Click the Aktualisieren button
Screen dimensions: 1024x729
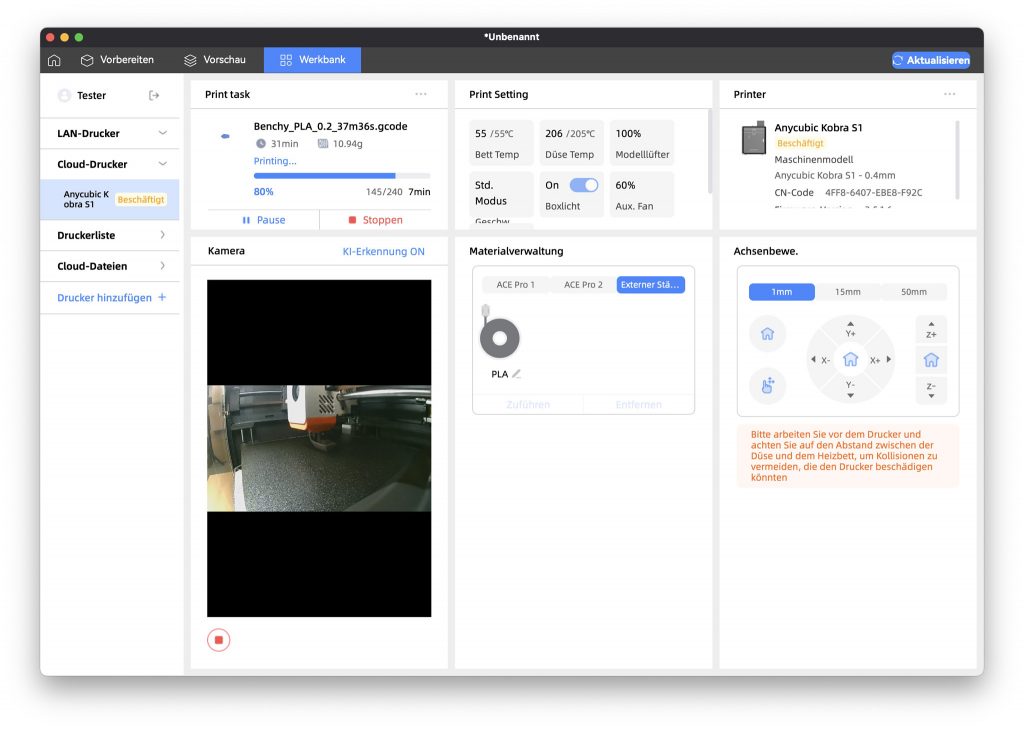point(930,60)
